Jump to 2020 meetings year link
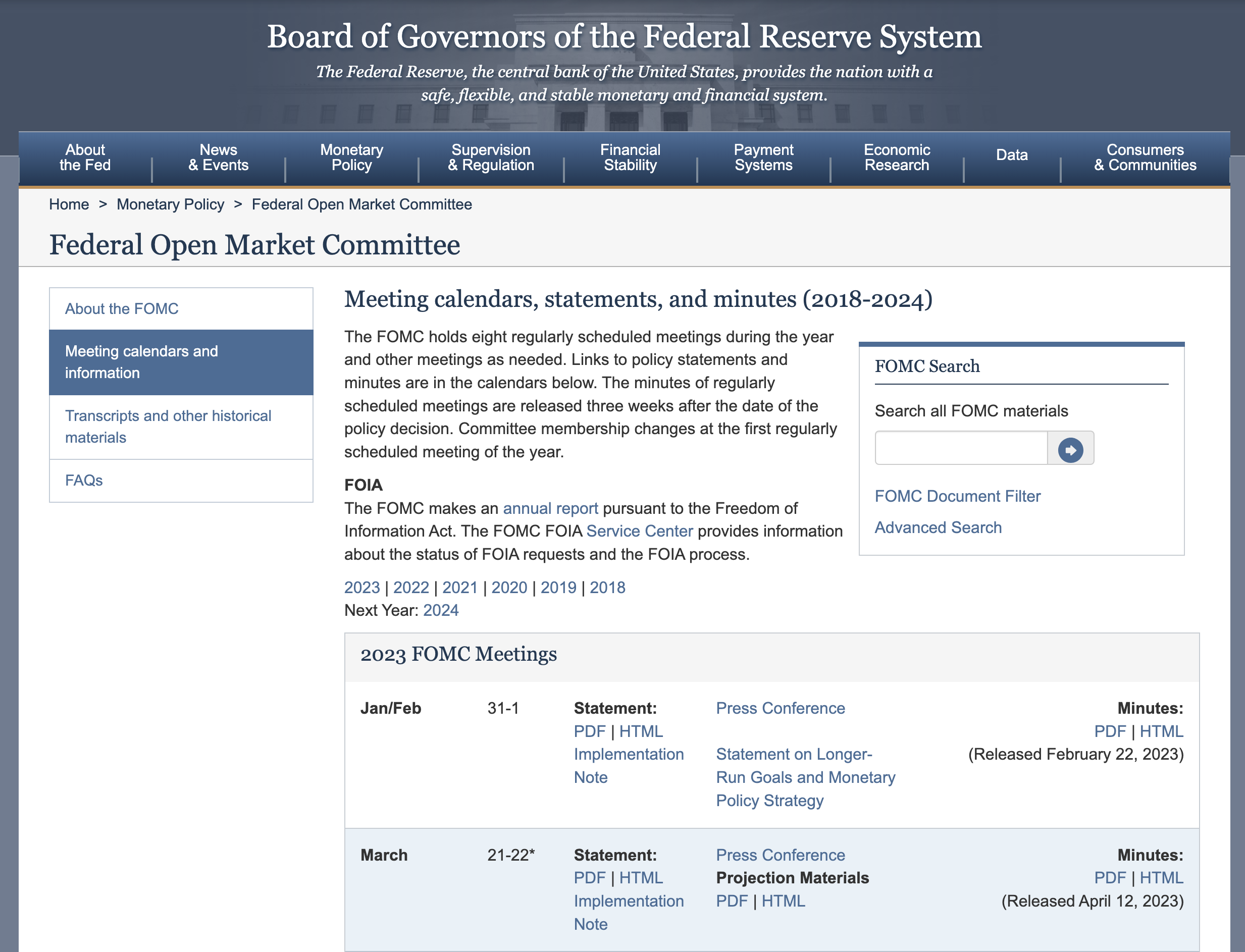This screenshot has width=1245, height=952. [x=509, y=588]
